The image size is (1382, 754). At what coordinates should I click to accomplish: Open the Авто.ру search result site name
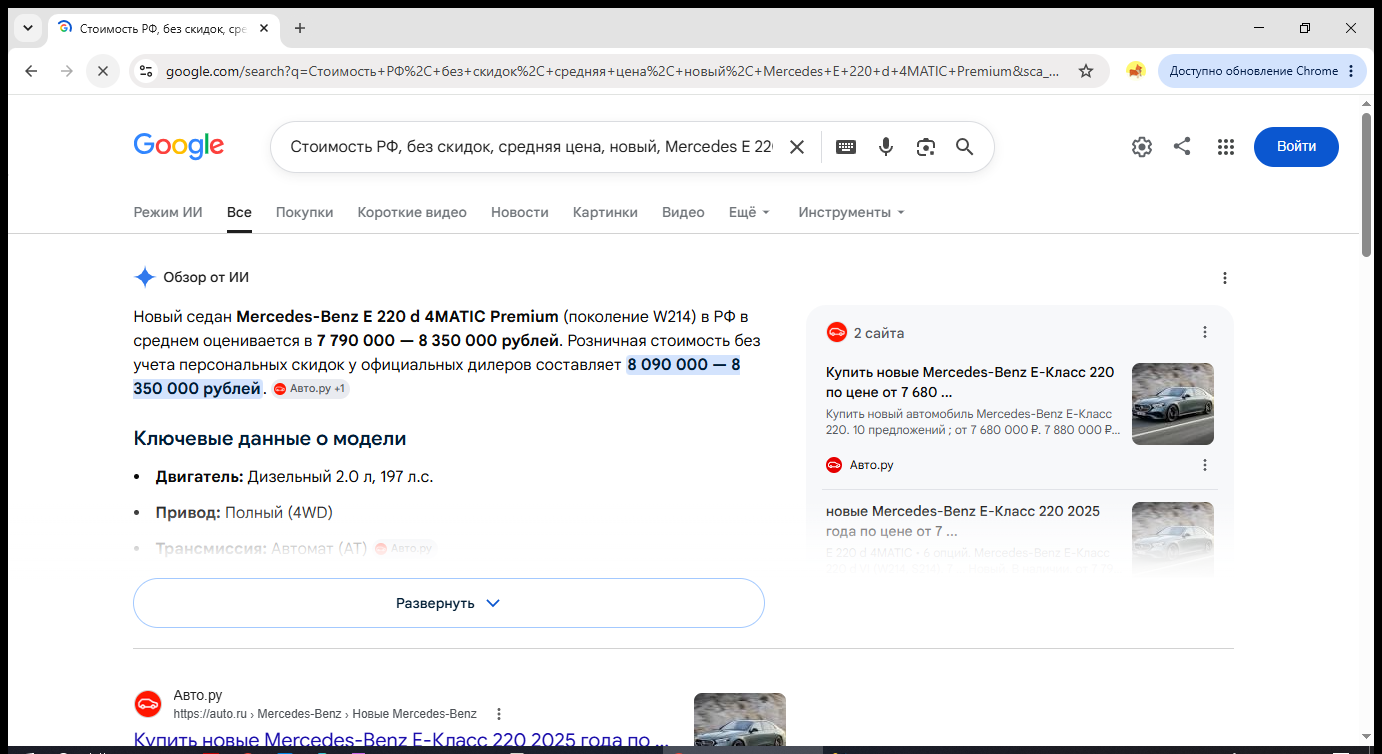198,695
